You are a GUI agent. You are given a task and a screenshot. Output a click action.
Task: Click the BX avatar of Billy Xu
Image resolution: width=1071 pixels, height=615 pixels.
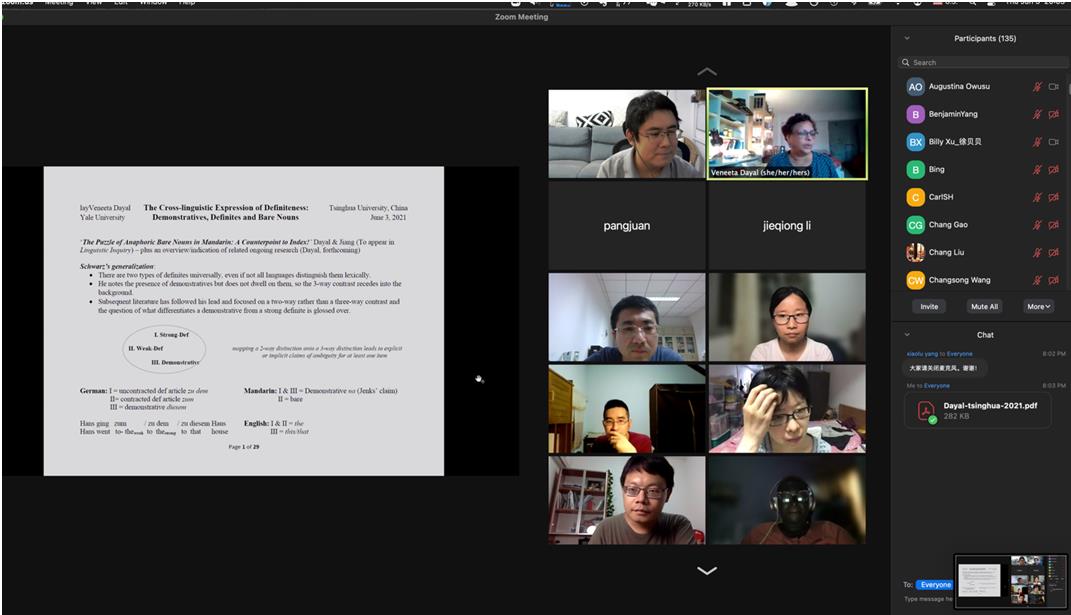tap(915, 142)
